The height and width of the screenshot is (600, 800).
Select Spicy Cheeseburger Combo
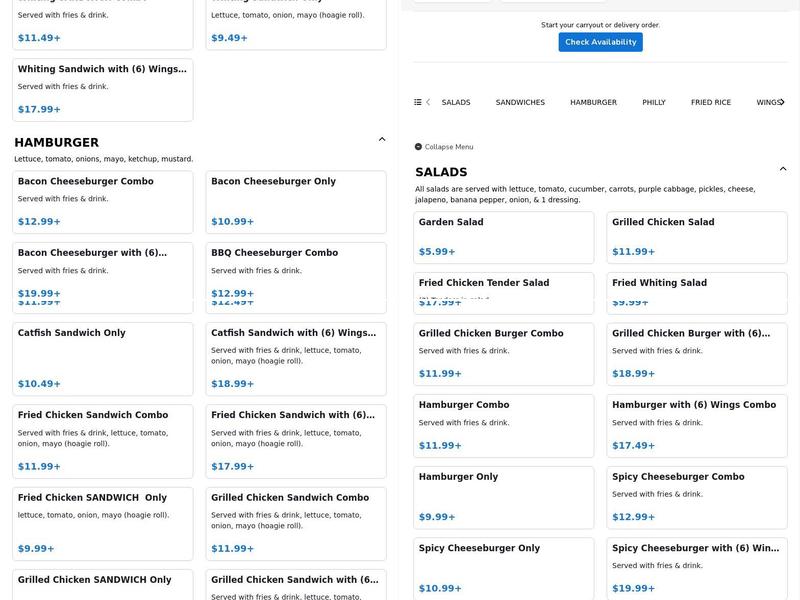click(x=697, y=496)
